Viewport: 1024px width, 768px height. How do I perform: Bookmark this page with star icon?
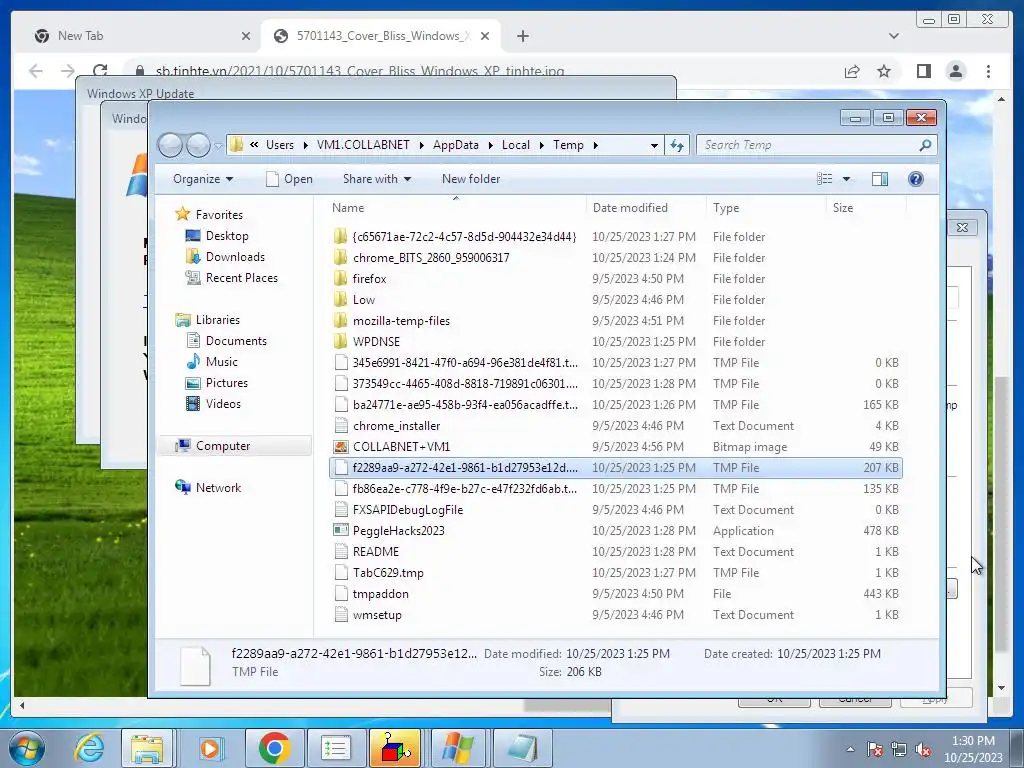(x=884, y=71)
